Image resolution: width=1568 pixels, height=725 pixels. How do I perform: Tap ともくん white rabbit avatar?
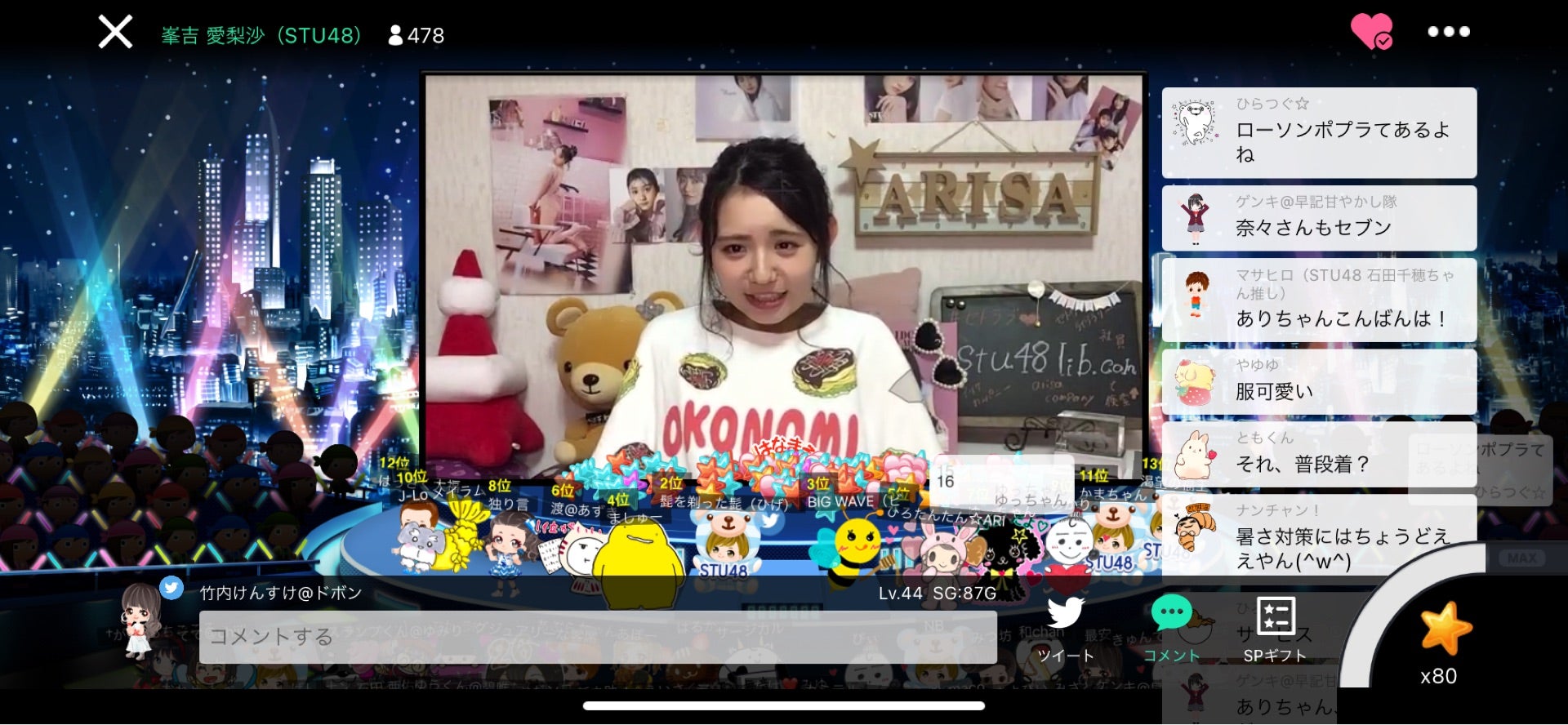tap(1194, 456)
